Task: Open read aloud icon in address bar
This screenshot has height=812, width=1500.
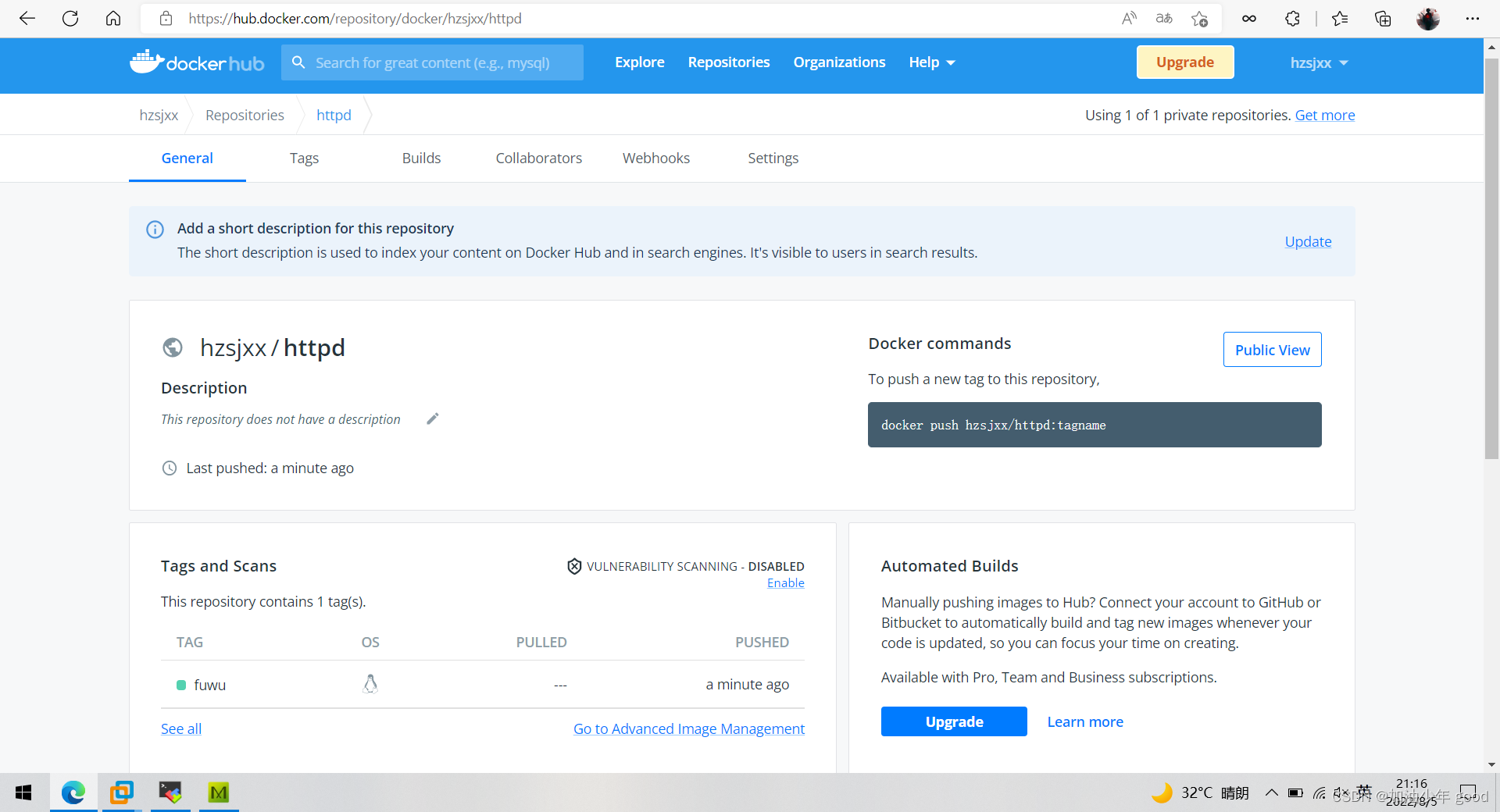Action: coord(1129,19)
